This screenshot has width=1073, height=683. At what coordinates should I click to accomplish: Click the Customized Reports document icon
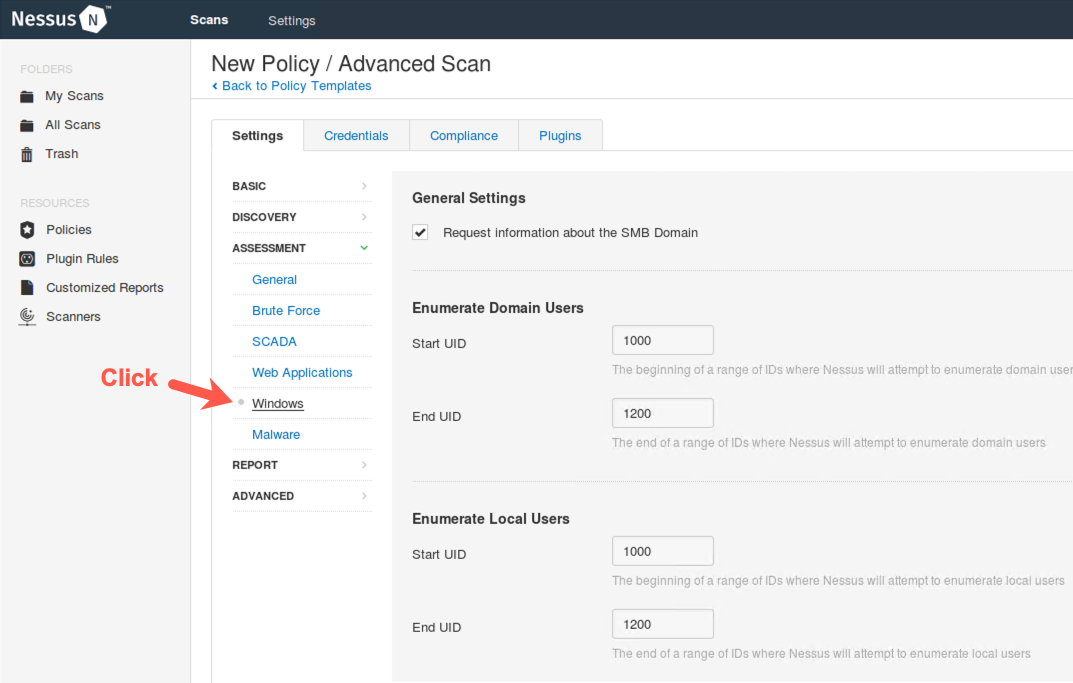pyautogui.click(x=27, y=288)
